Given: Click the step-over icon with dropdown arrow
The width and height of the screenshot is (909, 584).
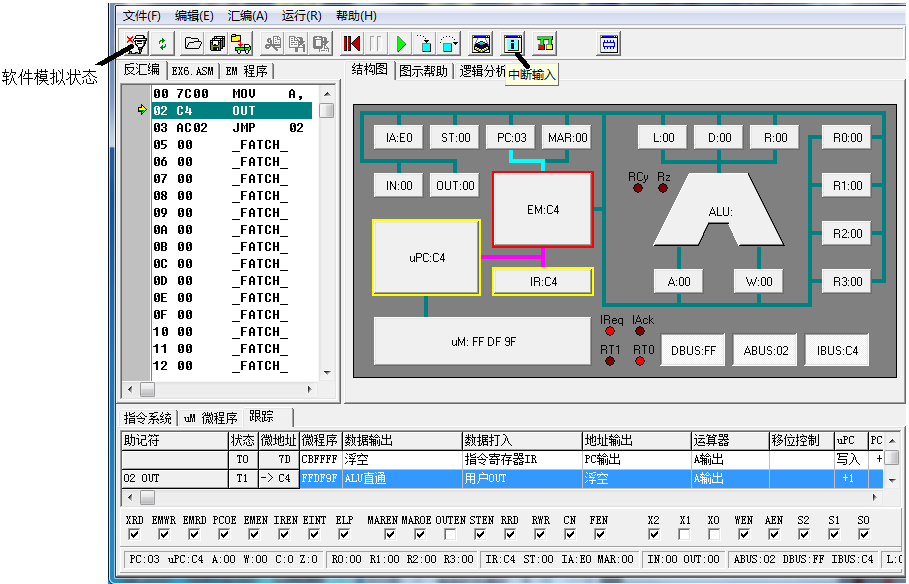Looking at the screenshot, I should point(449,43).
